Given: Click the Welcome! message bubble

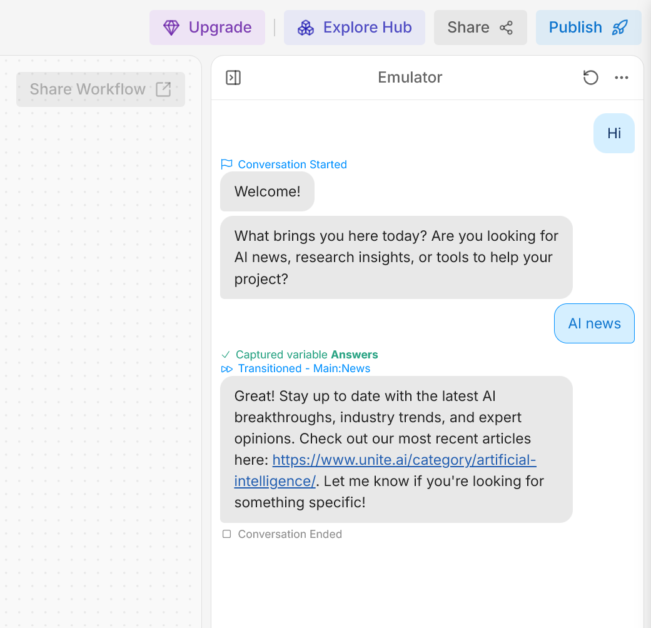Looking at the screenshot, I should pos(267,191).
